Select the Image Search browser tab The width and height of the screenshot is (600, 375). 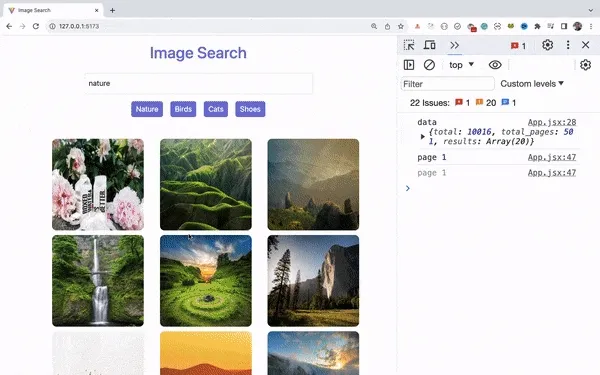coord(53,10)
